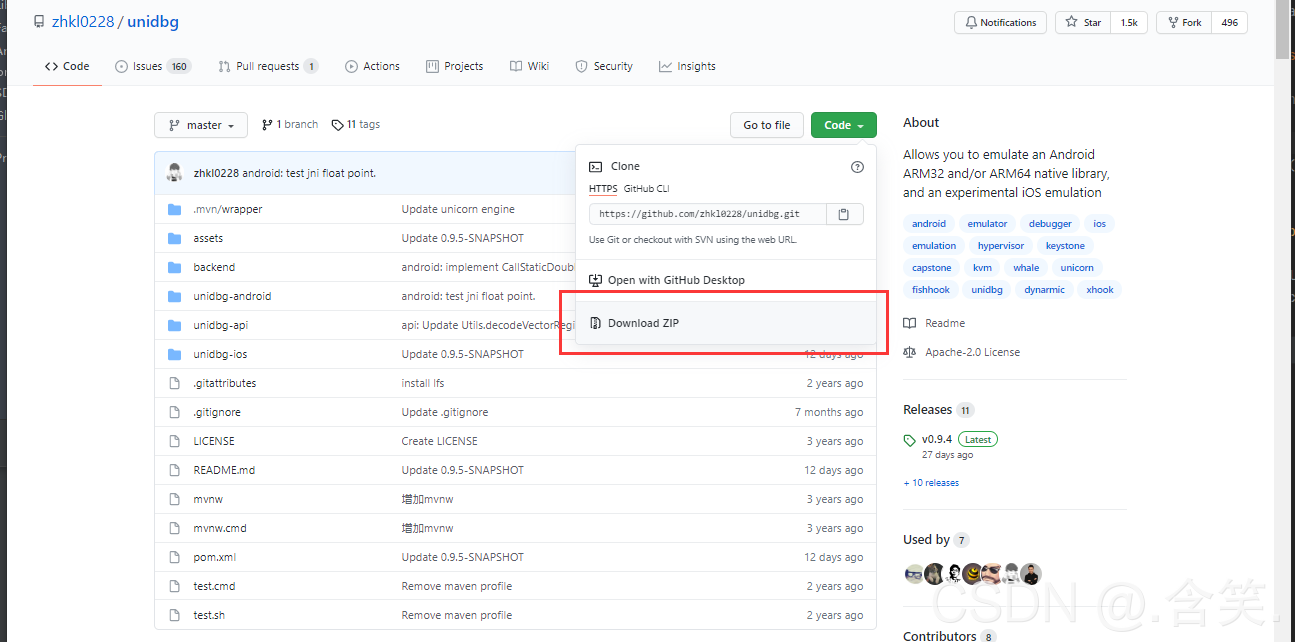Open the pom.xml file
This screenshot has width=1295, height=642.
click(x=215, y=557)
